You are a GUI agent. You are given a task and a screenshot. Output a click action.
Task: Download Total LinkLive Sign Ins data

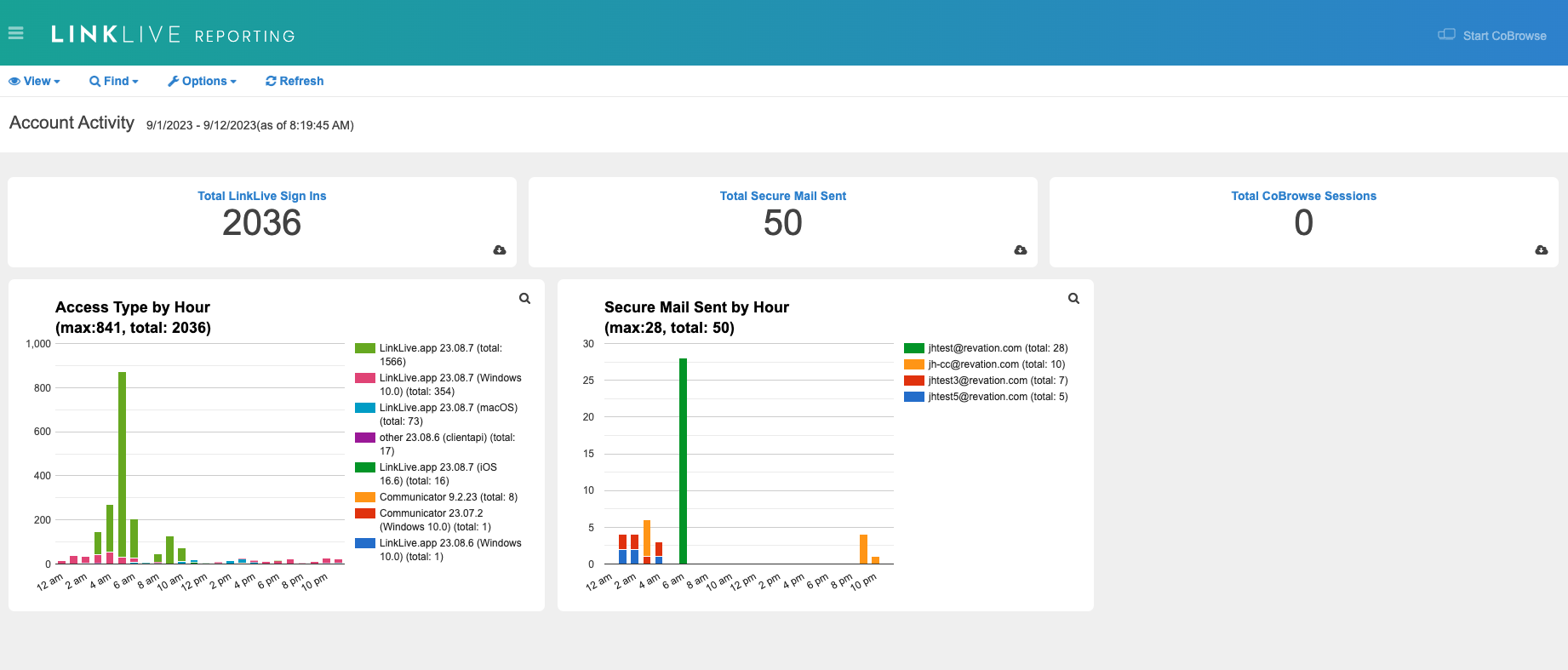pos(500,249)
